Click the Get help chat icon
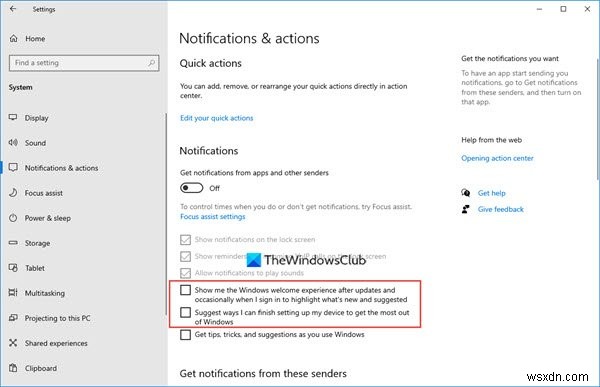Screen dimensions: 600x387 pos(466,193)
